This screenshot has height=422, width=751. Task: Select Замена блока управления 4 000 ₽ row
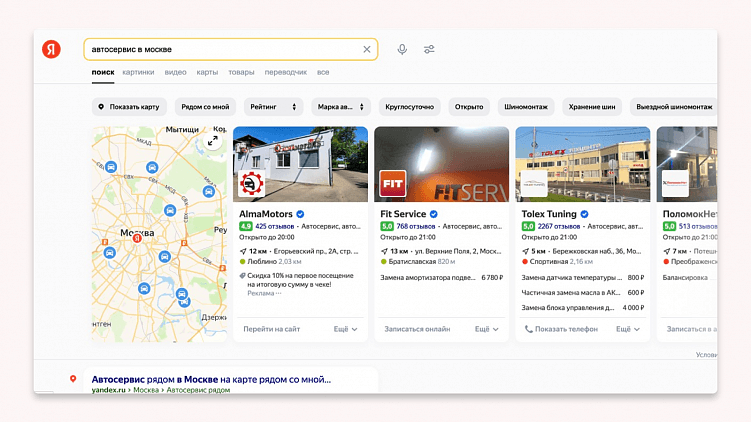(583, 308)
